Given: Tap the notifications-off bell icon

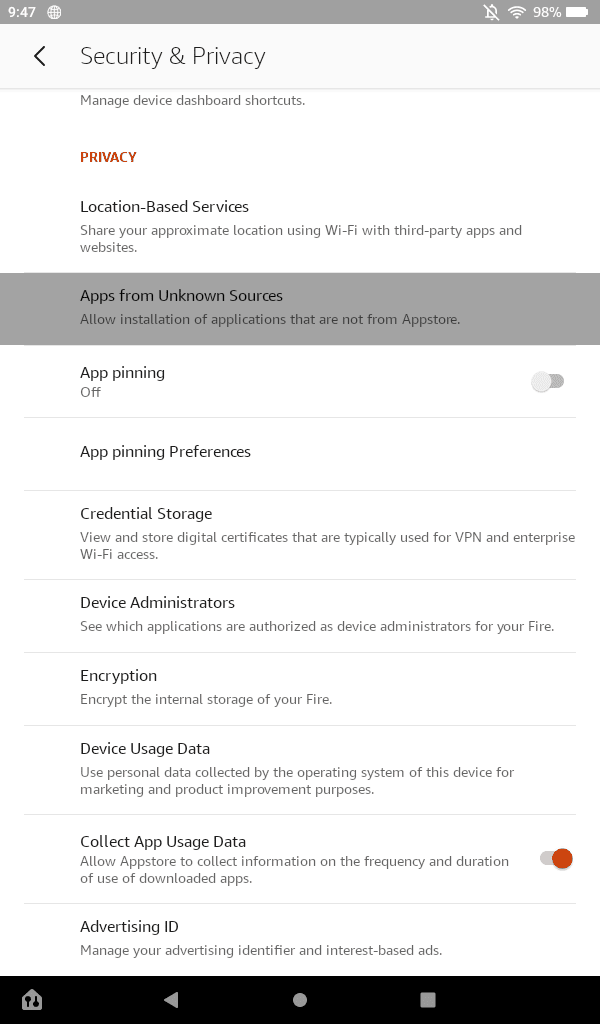Looking at the screenshot, I should (x=489, y=12).
